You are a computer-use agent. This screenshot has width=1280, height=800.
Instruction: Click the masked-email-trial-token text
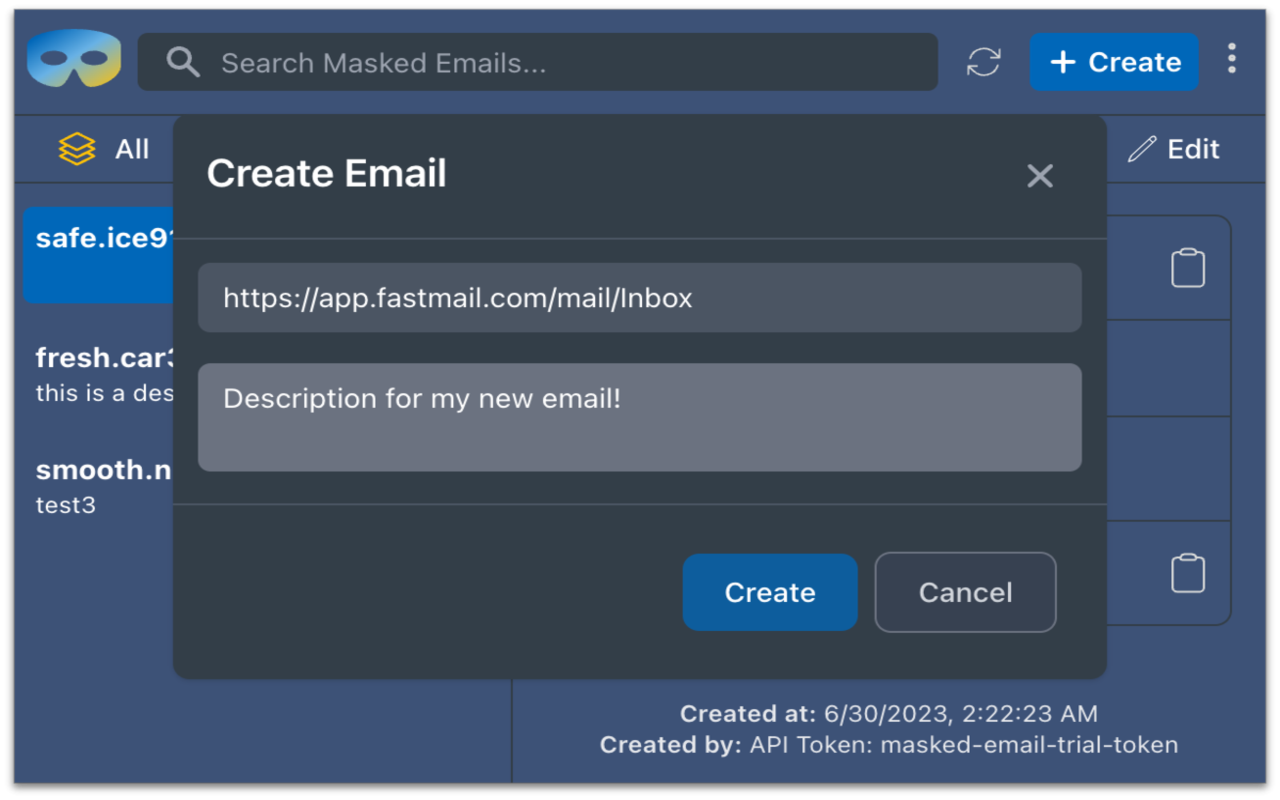(1029, 745)
